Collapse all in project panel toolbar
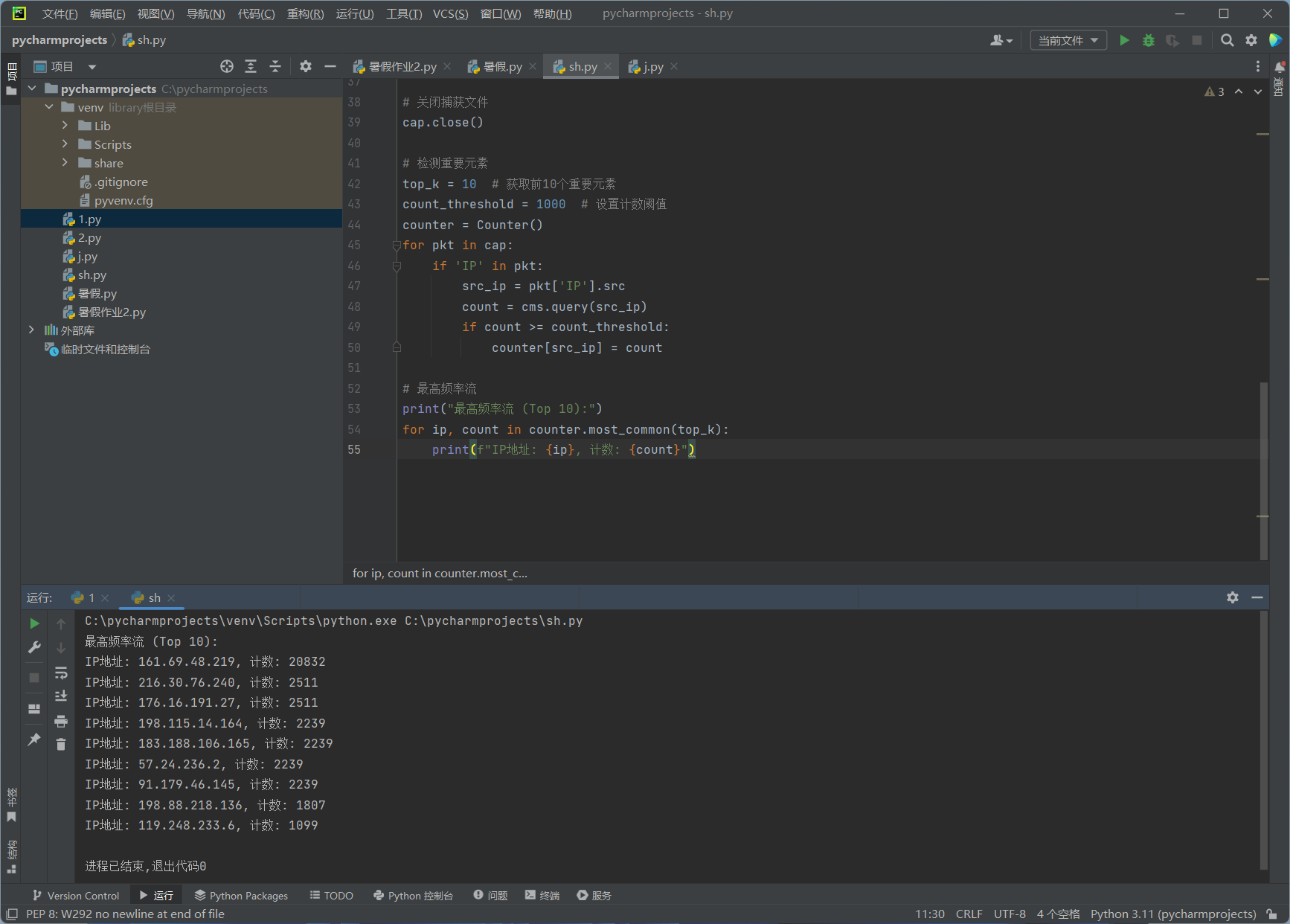Screen dimensions: 1290x924 (x=275, y=66)
